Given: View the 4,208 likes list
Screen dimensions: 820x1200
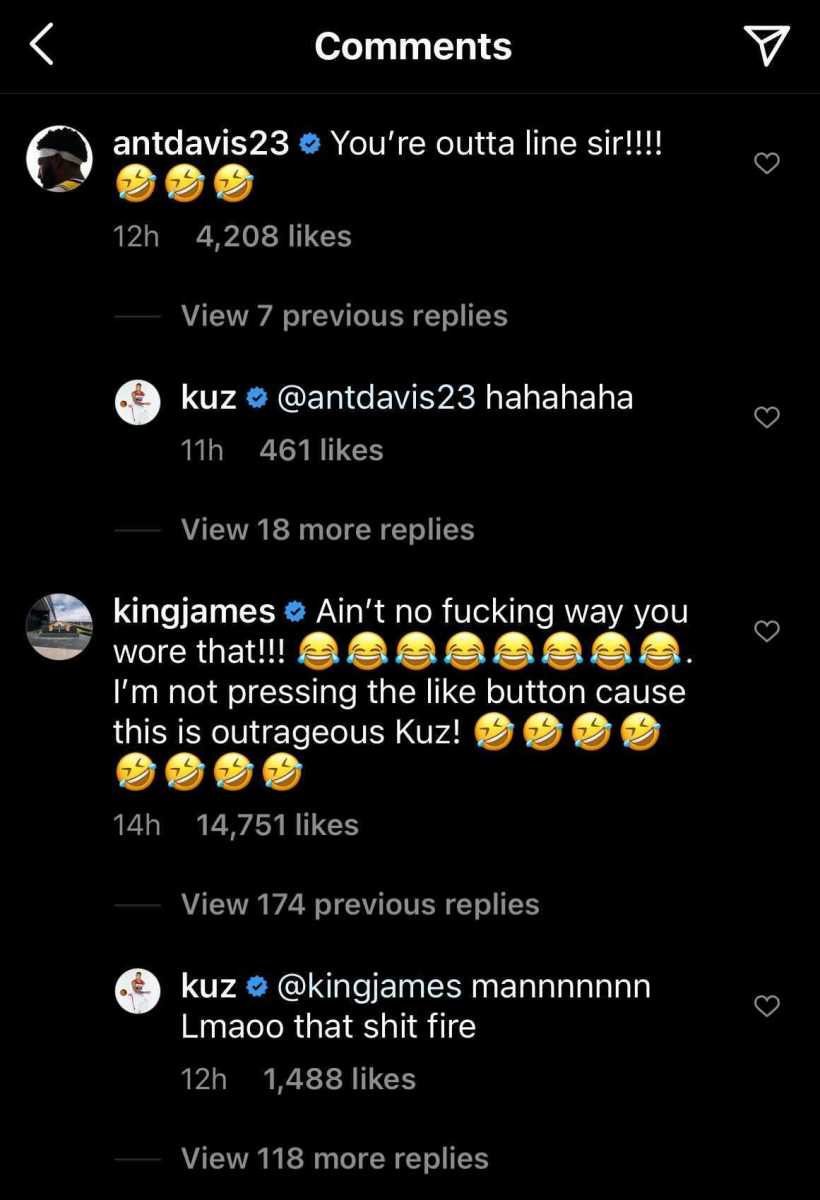Looking at the screenshot, I should 273,237.
